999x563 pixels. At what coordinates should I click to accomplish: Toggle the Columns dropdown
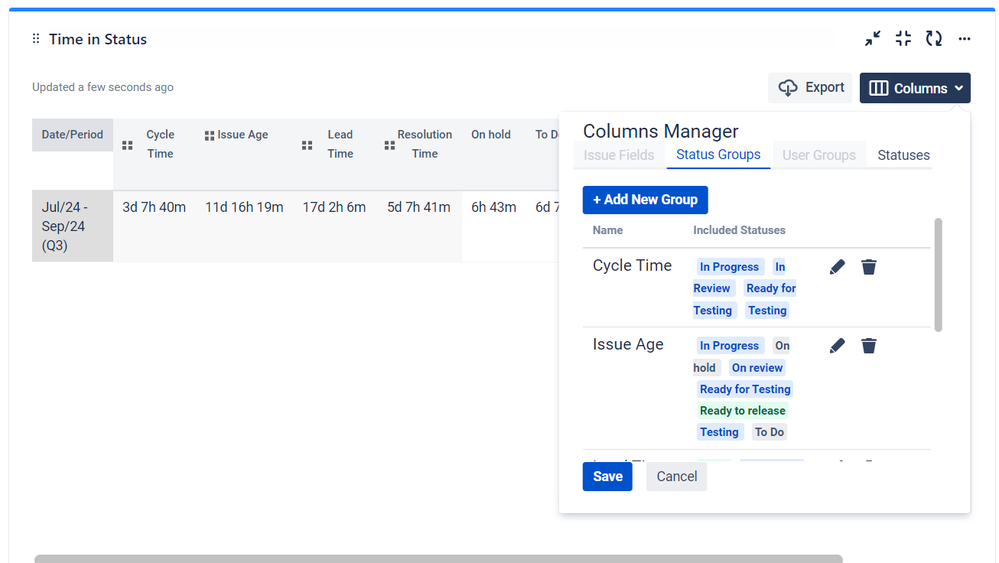click(914, 88)
